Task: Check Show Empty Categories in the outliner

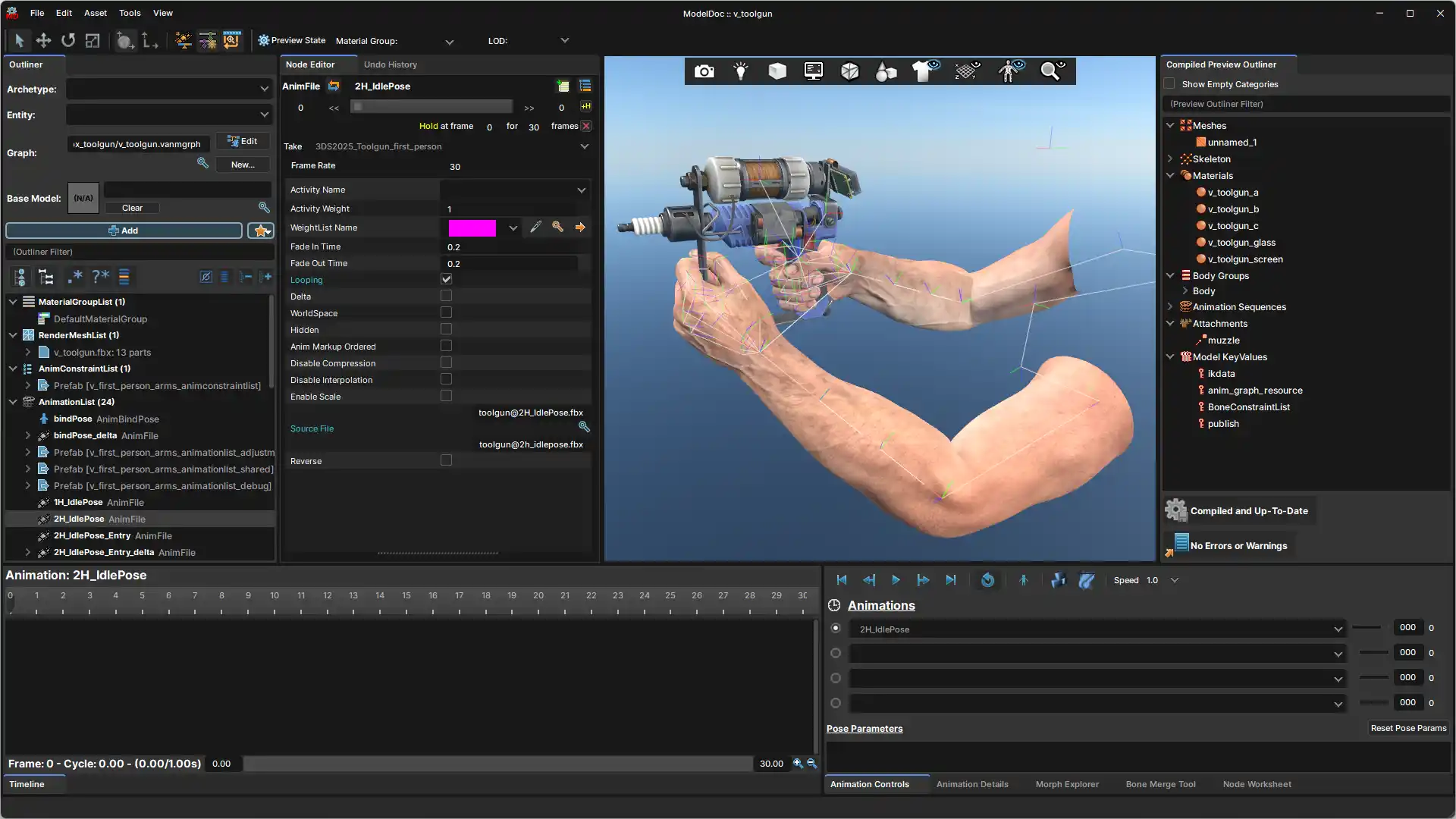Action: click(1170, 84)
